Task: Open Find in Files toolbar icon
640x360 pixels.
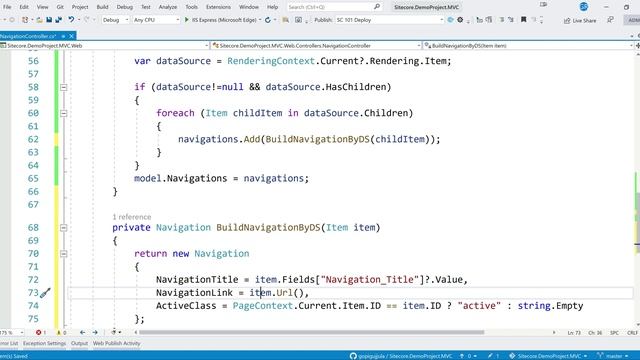Action: point(285,20)
